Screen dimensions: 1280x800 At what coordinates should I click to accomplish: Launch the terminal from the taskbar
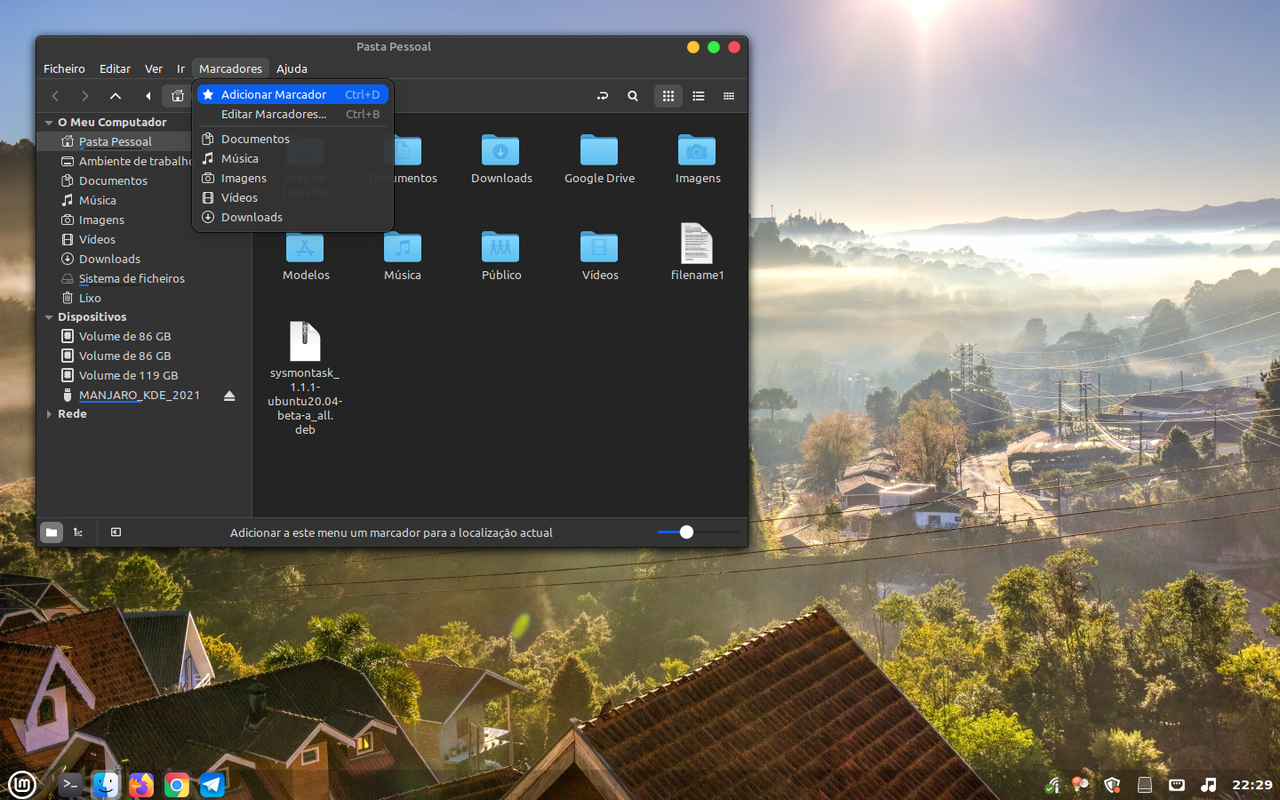coord(70,784)
